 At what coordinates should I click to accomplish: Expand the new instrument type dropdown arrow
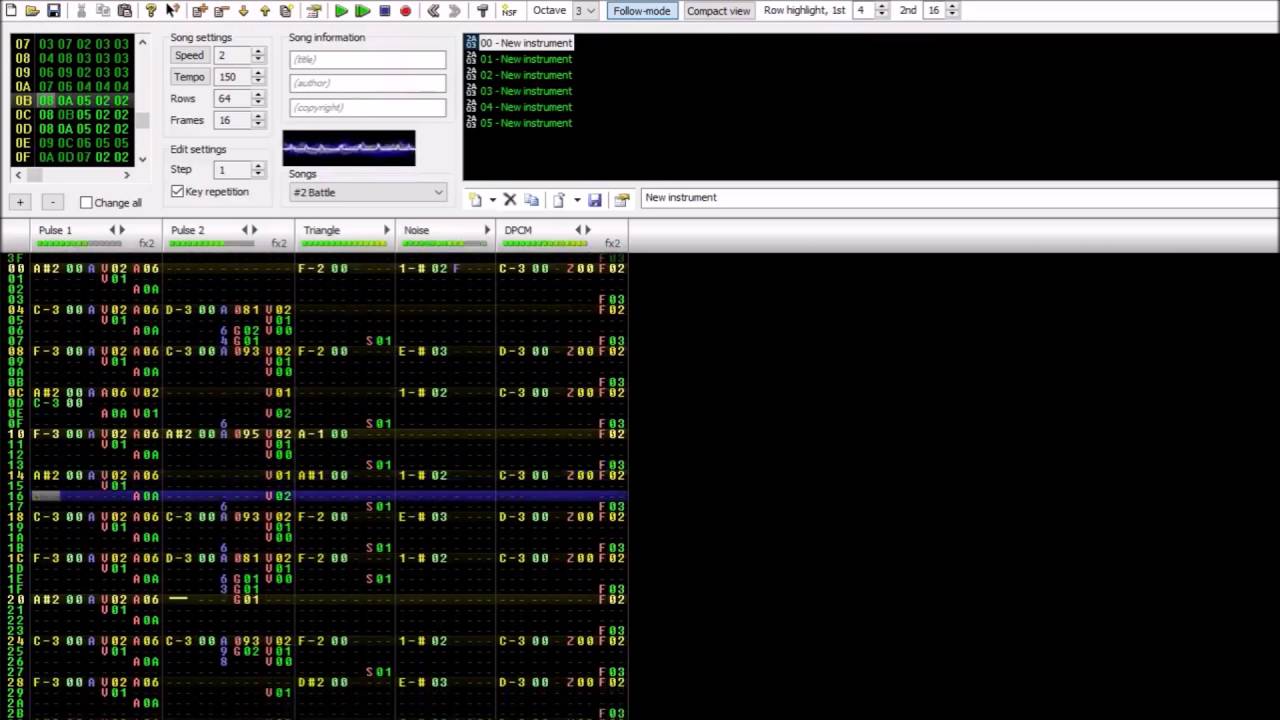pyautogui.click(x=492, y=199)
